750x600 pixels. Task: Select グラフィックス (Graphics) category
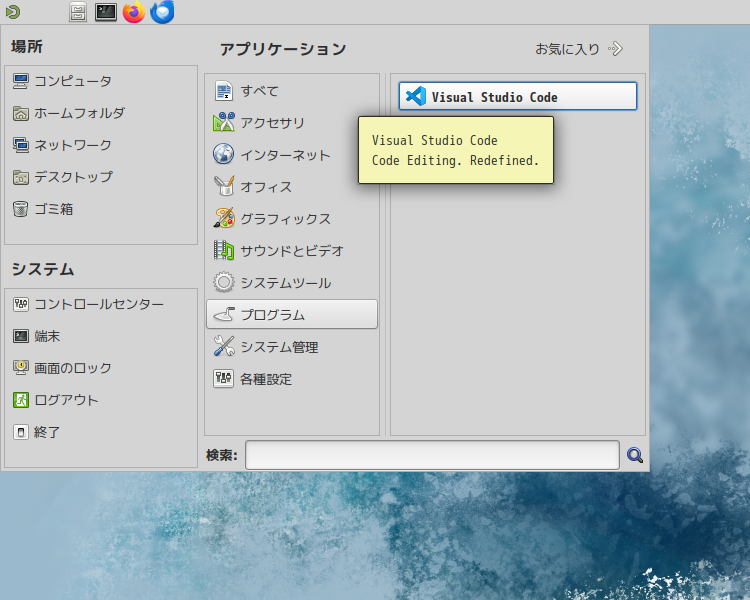click(292, 219)
